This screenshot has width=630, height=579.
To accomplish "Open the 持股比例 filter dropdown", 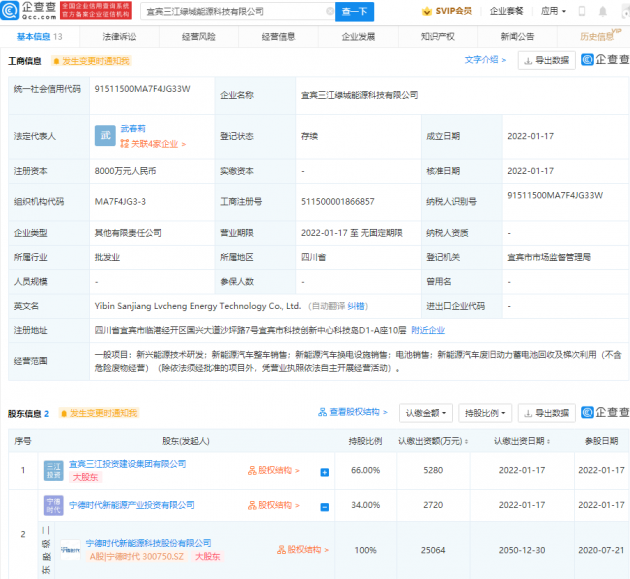I will coord(485,413).
